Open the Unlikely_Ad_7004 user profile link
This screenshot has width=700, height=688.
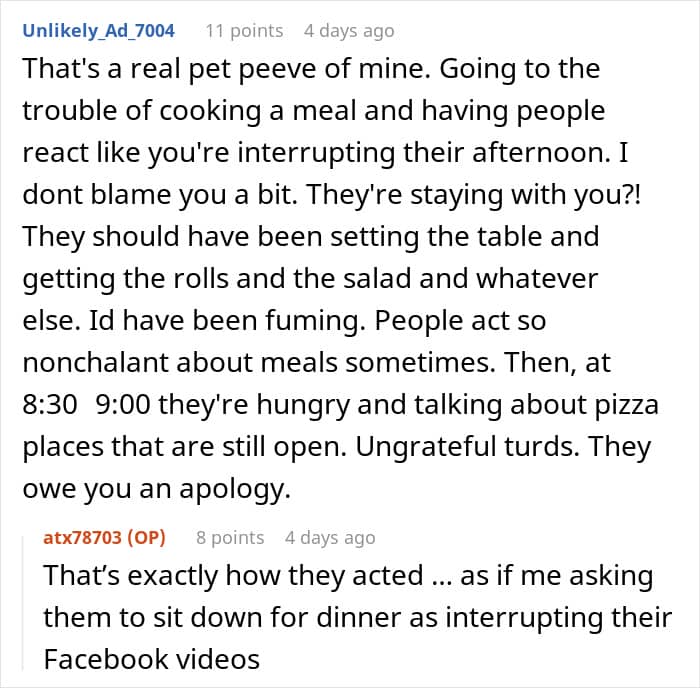click(x=99, y=31)
